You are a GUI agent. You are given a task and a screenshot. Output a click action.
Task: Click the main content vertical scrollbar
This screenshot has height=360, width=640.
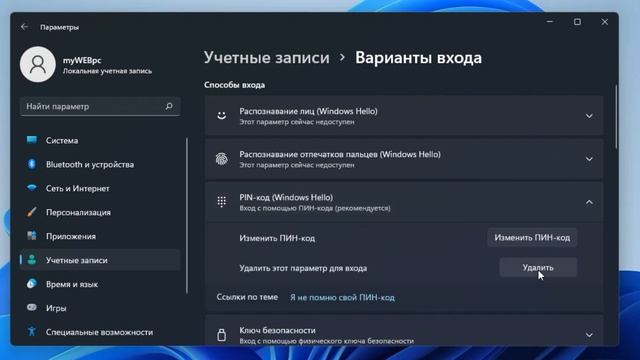point(616,117)
